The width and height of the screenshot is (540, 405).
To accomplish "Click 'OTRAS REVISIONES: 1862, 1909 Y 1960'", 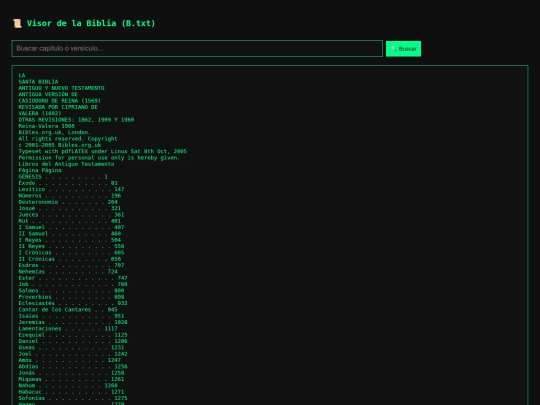I will (76, 120).
